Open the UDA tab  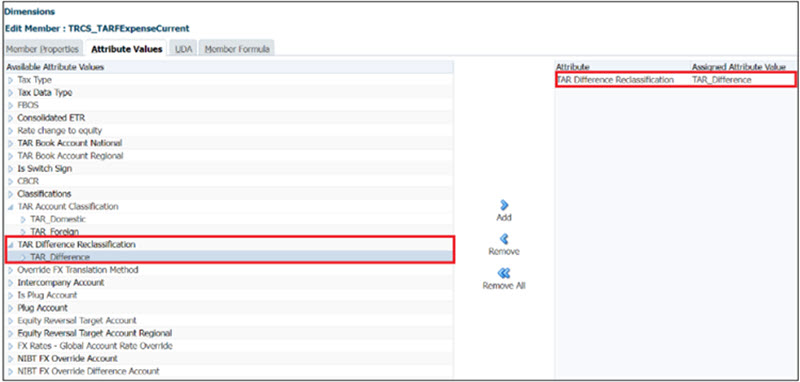[x=183, y=49]
